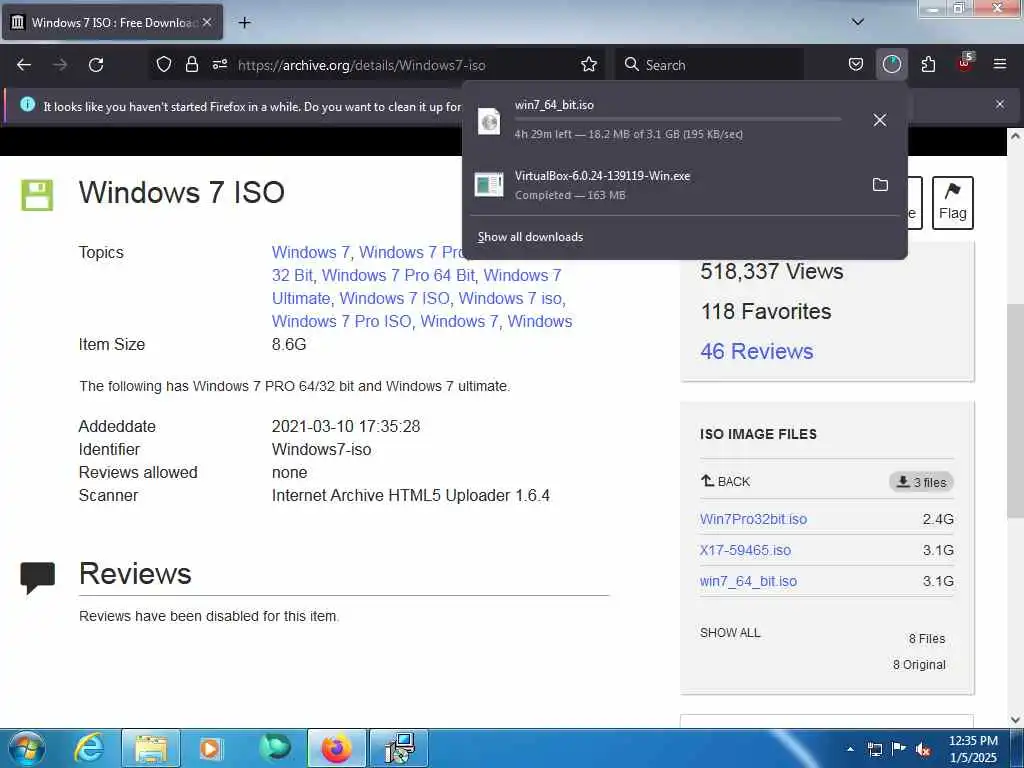Cancel the win7_64_bit.iso download

coord(880,120)
